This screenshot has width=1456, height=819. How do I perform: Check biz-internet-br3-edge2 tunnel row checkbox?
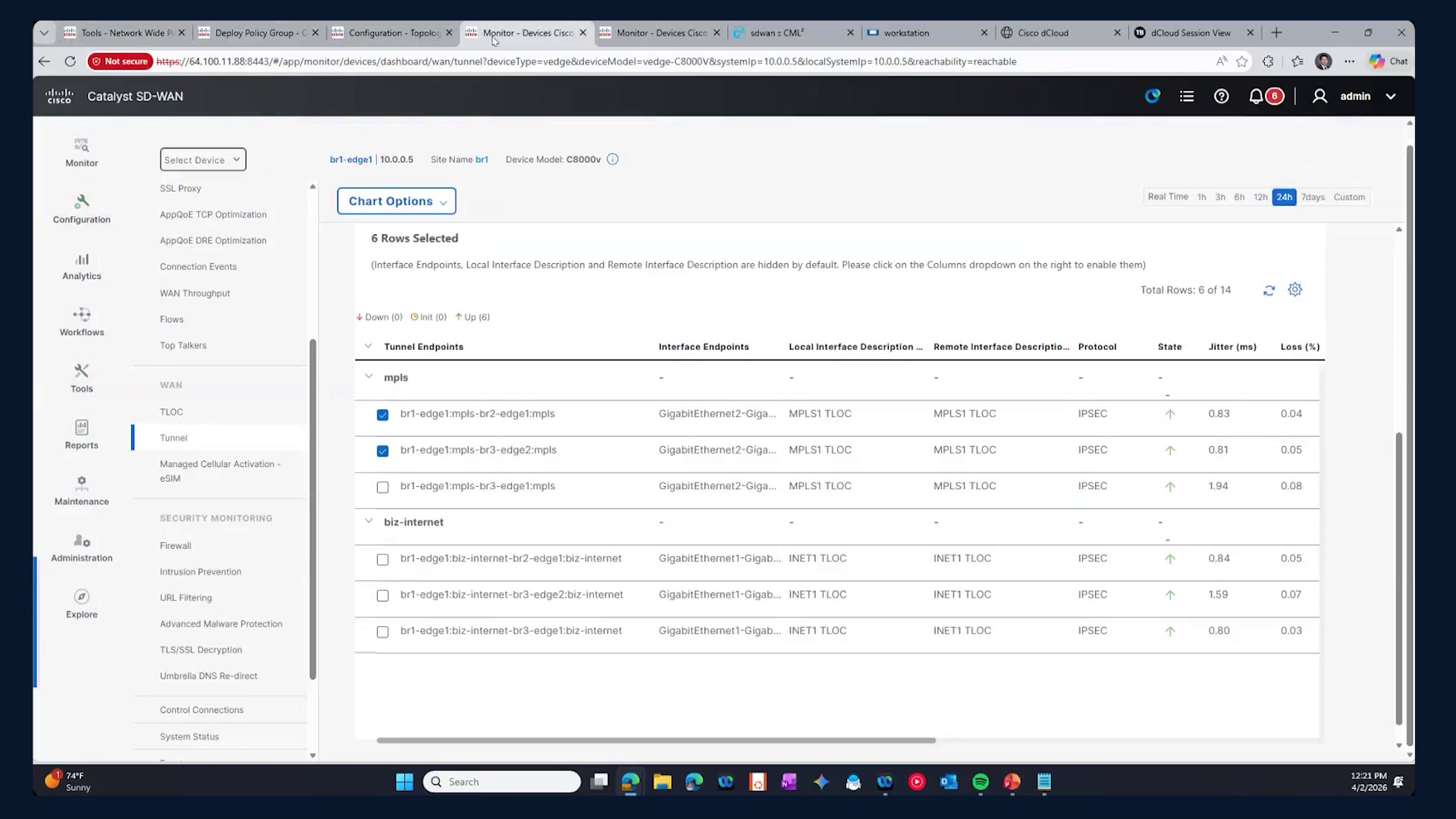[382, 595]
